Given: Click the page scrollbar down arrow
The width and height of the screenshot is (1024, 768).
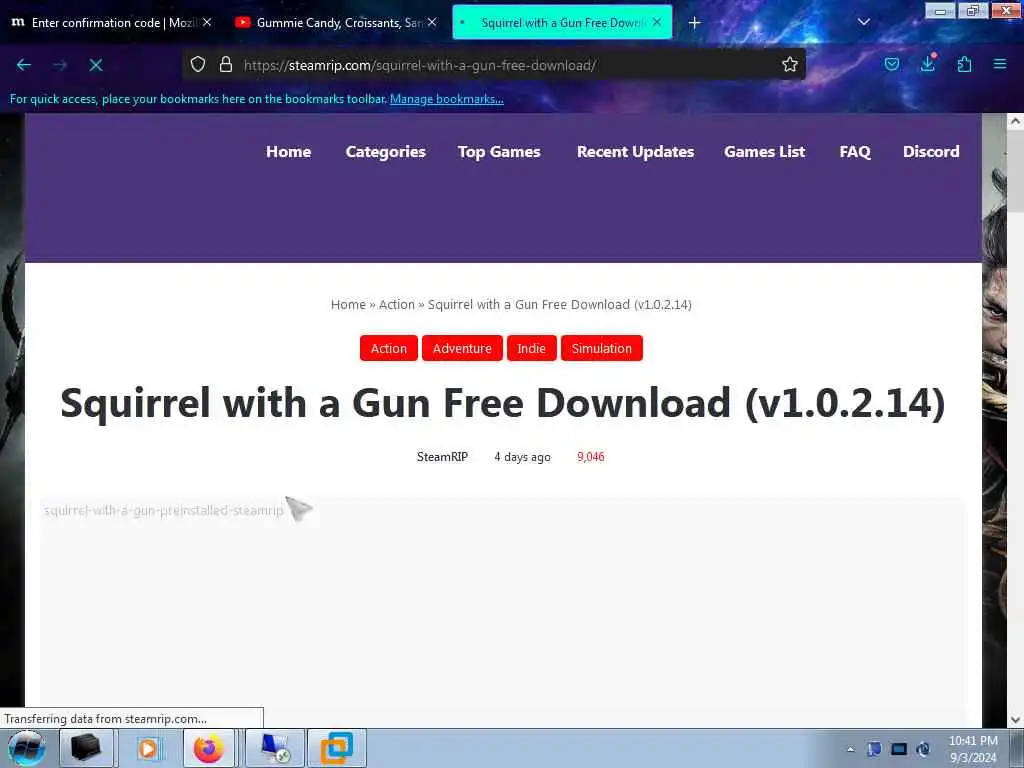Looking at the screenshot, I should tap(1015, 720).
